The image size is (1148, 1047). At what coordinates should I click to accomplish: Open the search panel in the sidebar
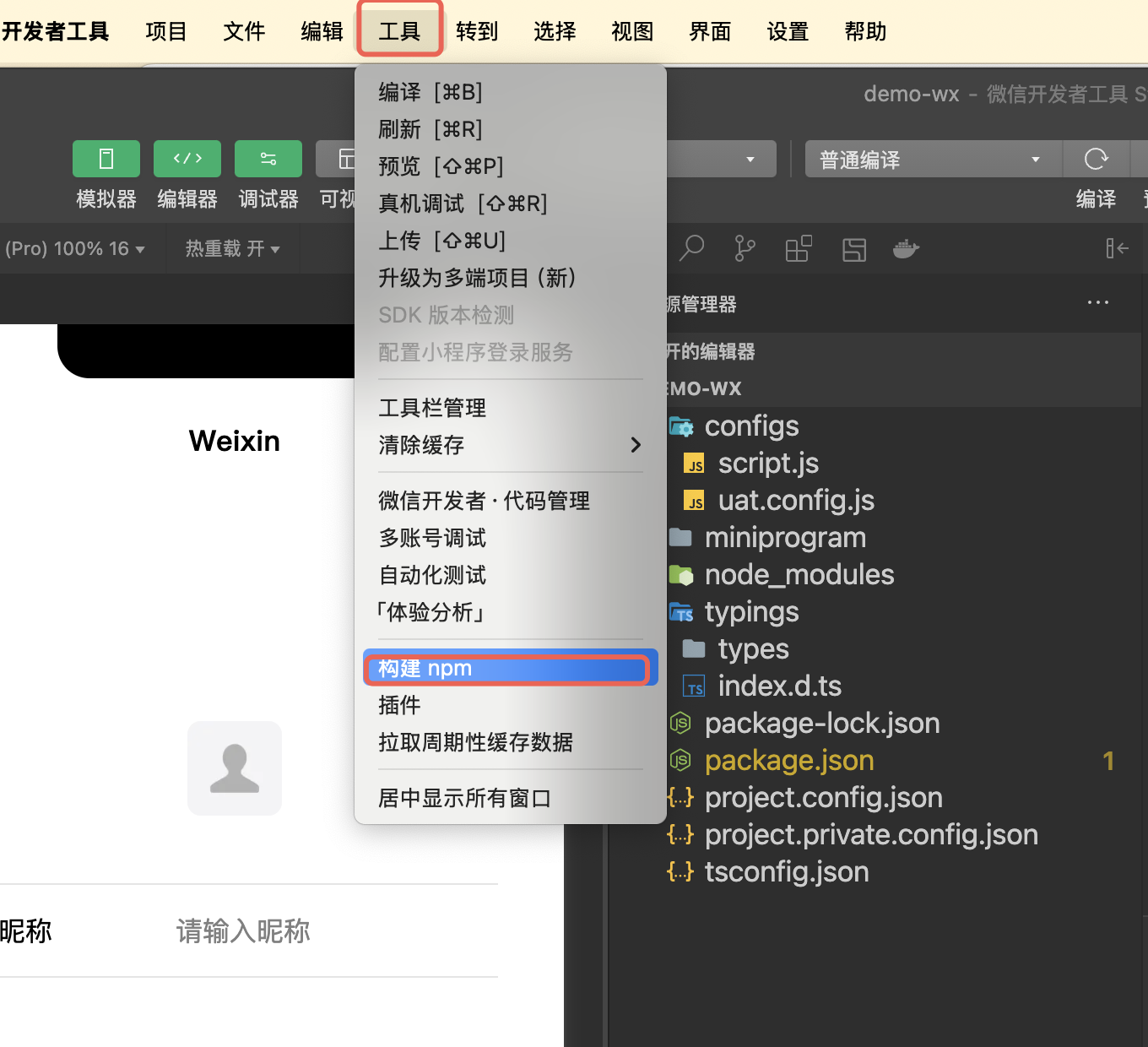[691, 248]
